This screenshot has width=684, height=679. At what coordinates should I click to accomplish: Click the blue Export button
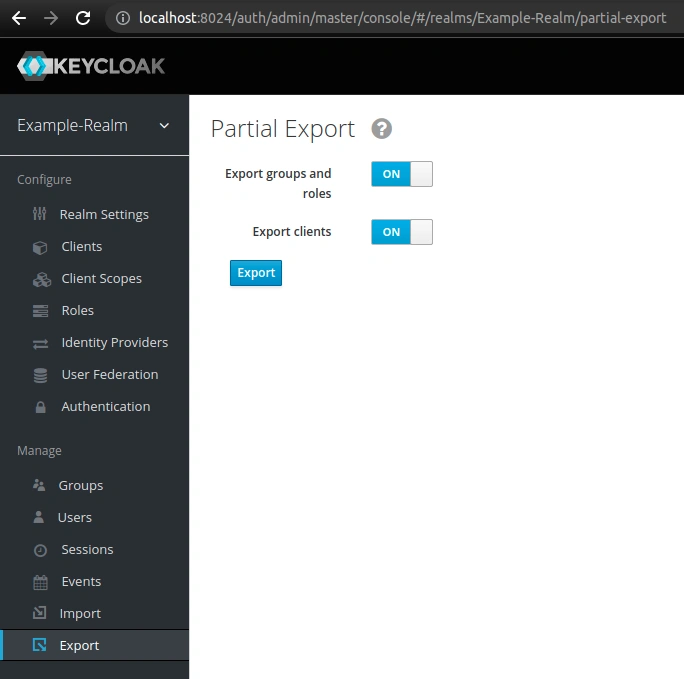coord(256,273)
